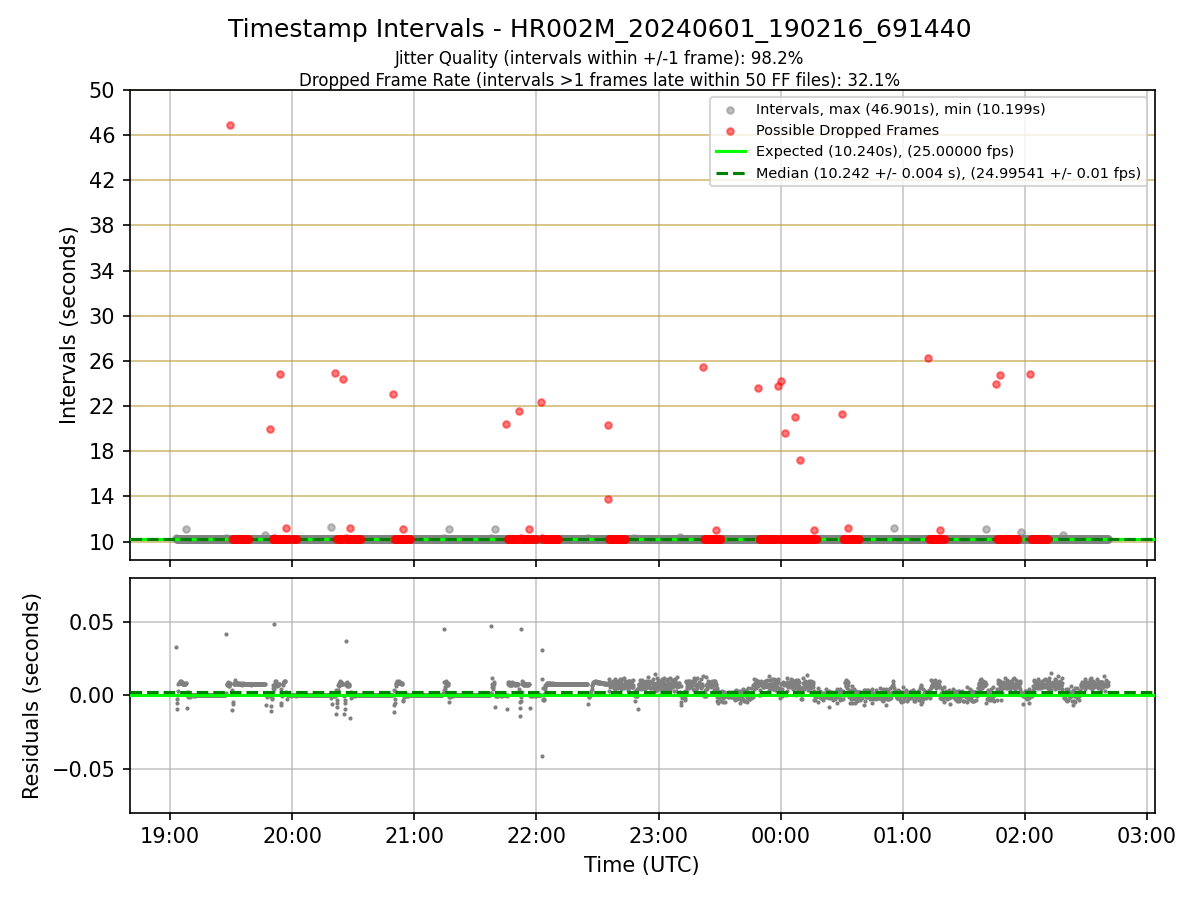Click the dashed green line sample in the legend
Screen dimensions: 1200x900
[731, 173]
